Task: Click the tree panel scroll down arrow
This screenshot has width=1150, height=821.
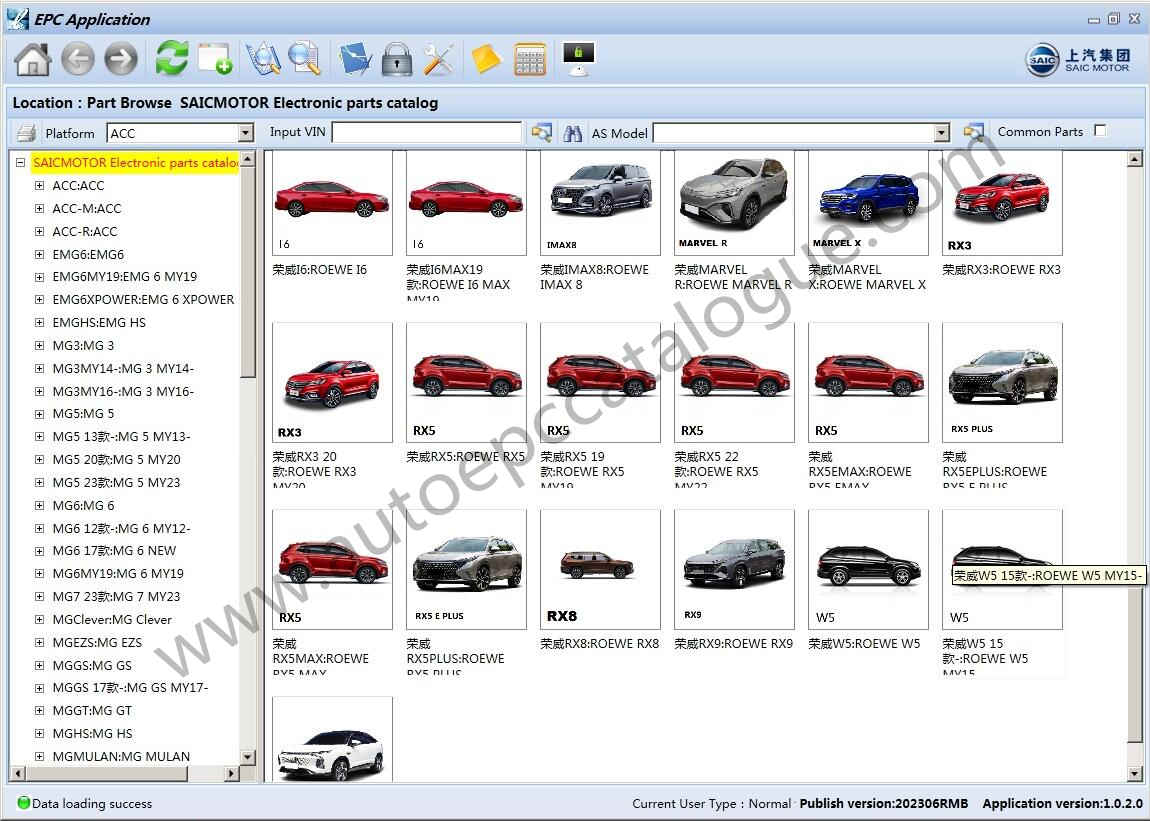Action: pyautogui.click(x=247, y=757)
